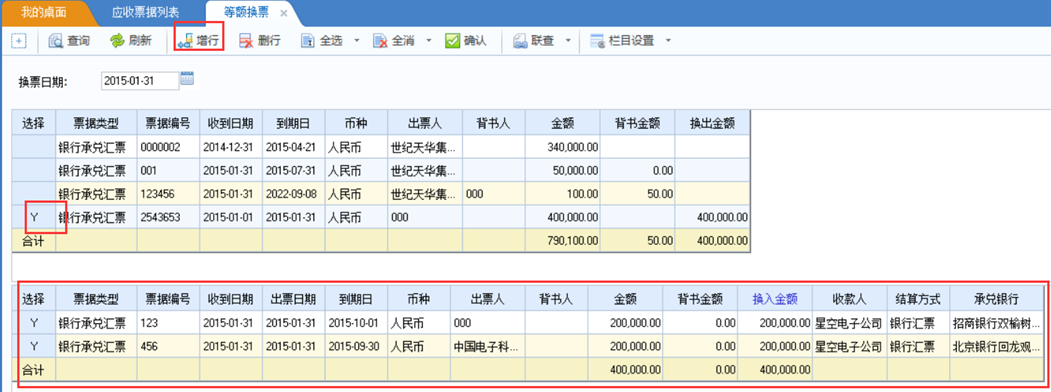The height and width of the screenshot is (392, 1051).
Task: Select the 等额换票 tab
Action: (247, 13)
